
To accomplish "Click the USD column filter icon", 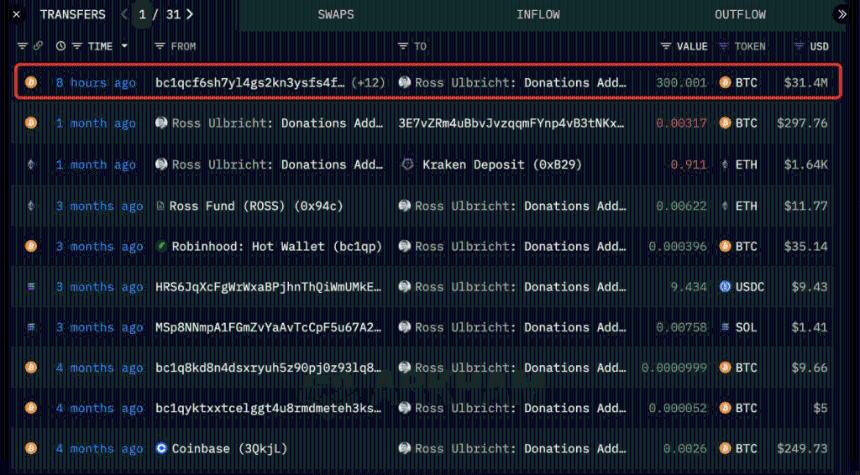I will [x=798, y=47].
